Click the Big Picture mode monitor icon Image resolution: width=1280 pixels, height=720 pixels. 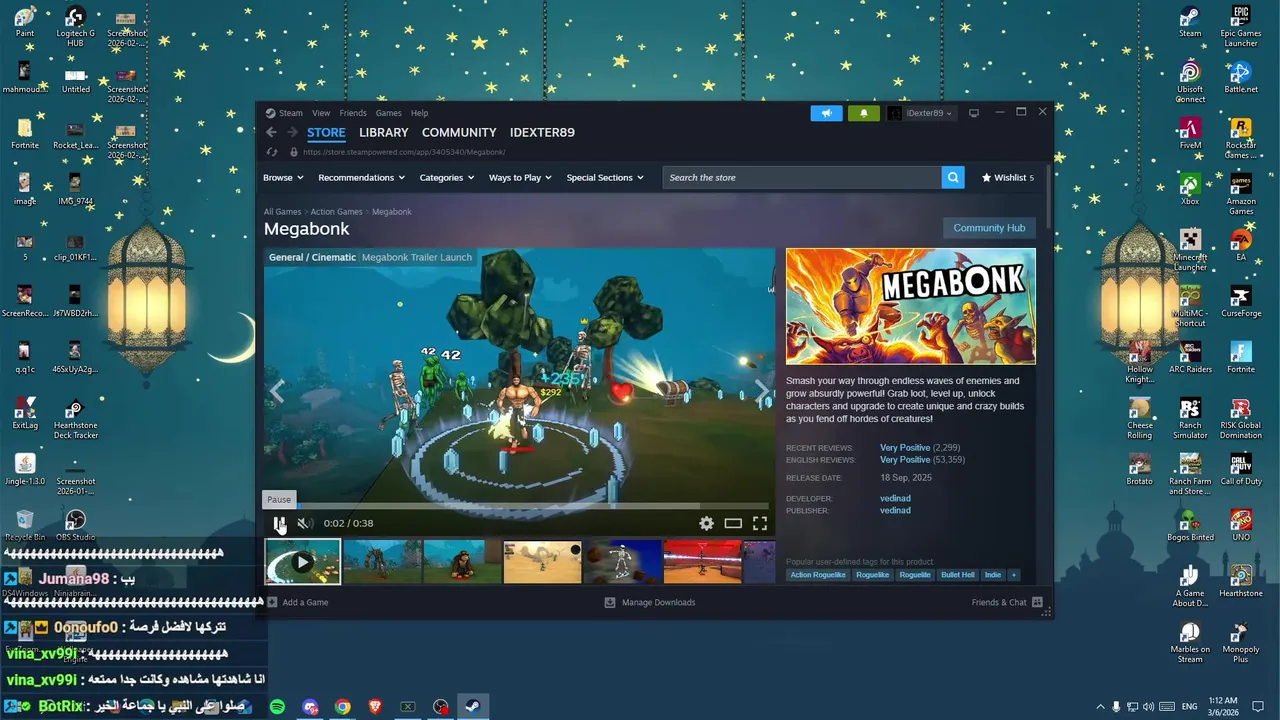pos(974,113)
